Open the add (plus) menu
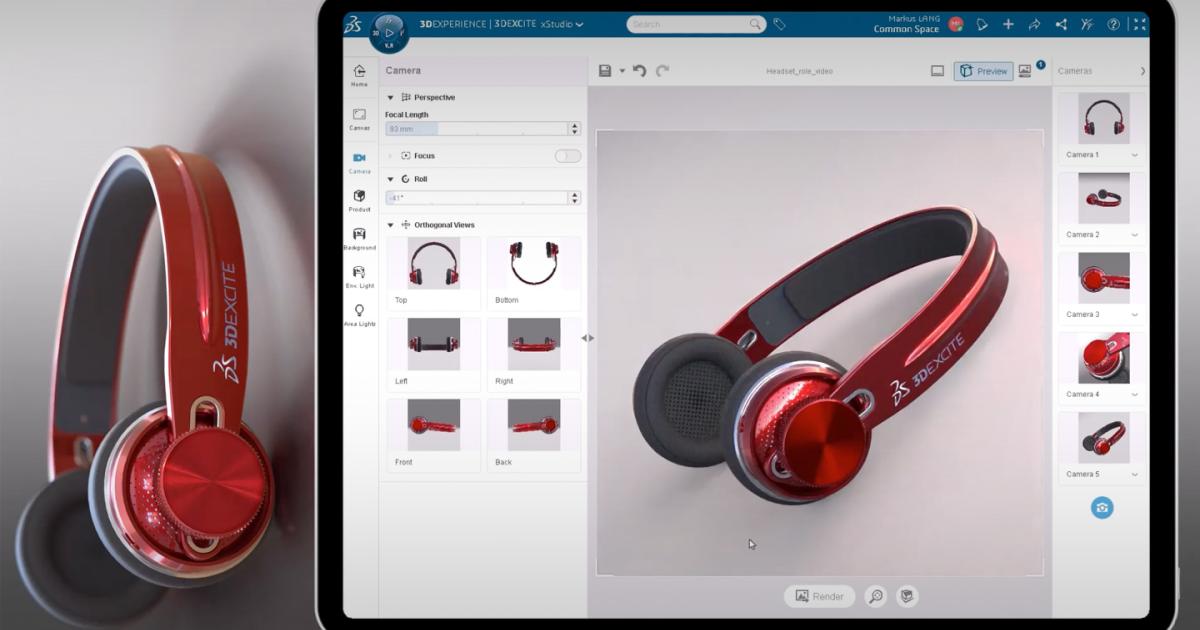This screenshot has height=630, width=1200. coord(1008,24)
